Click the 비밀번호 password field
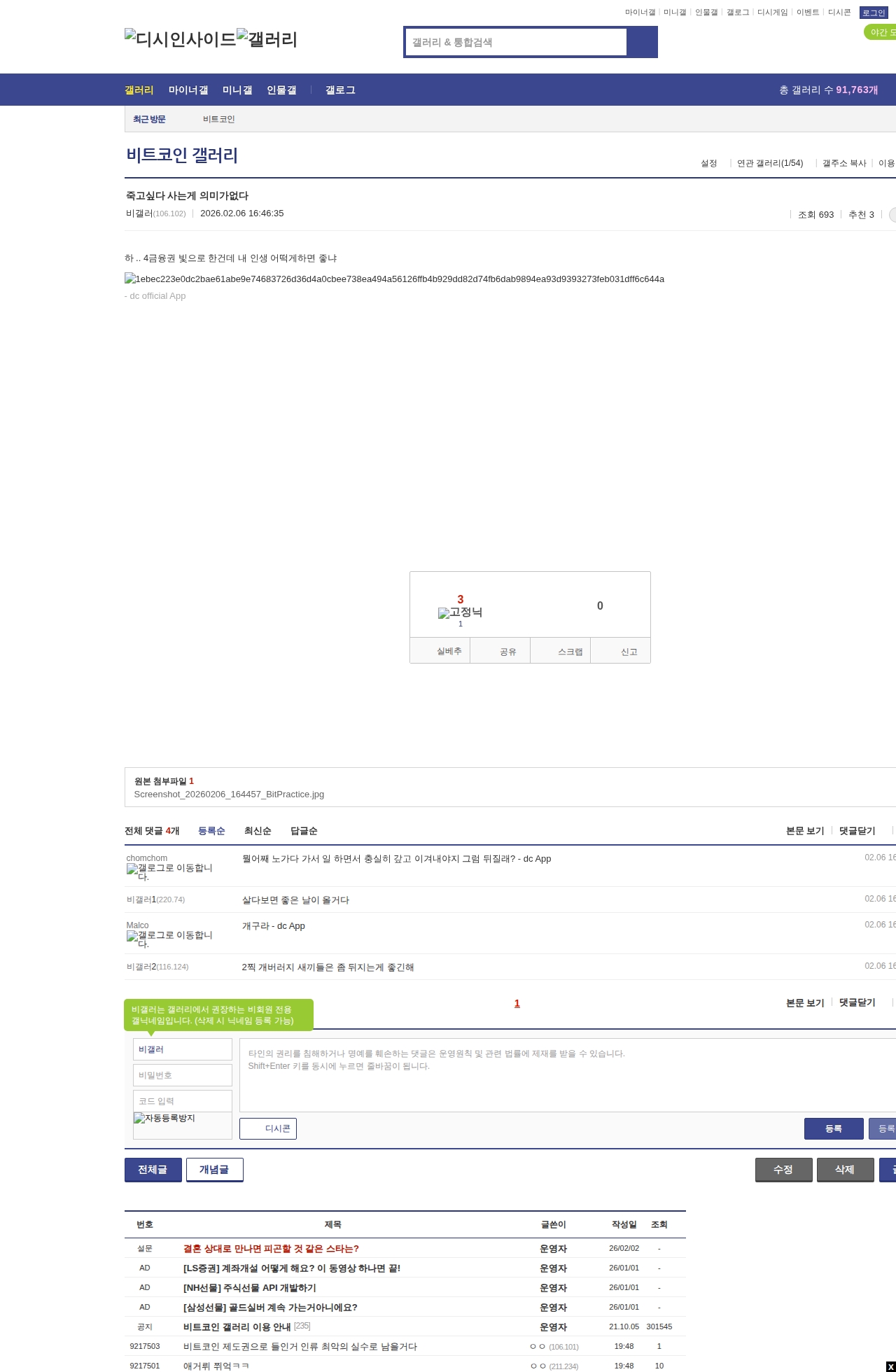896x1372 pixels. [x=182, y=1075]
